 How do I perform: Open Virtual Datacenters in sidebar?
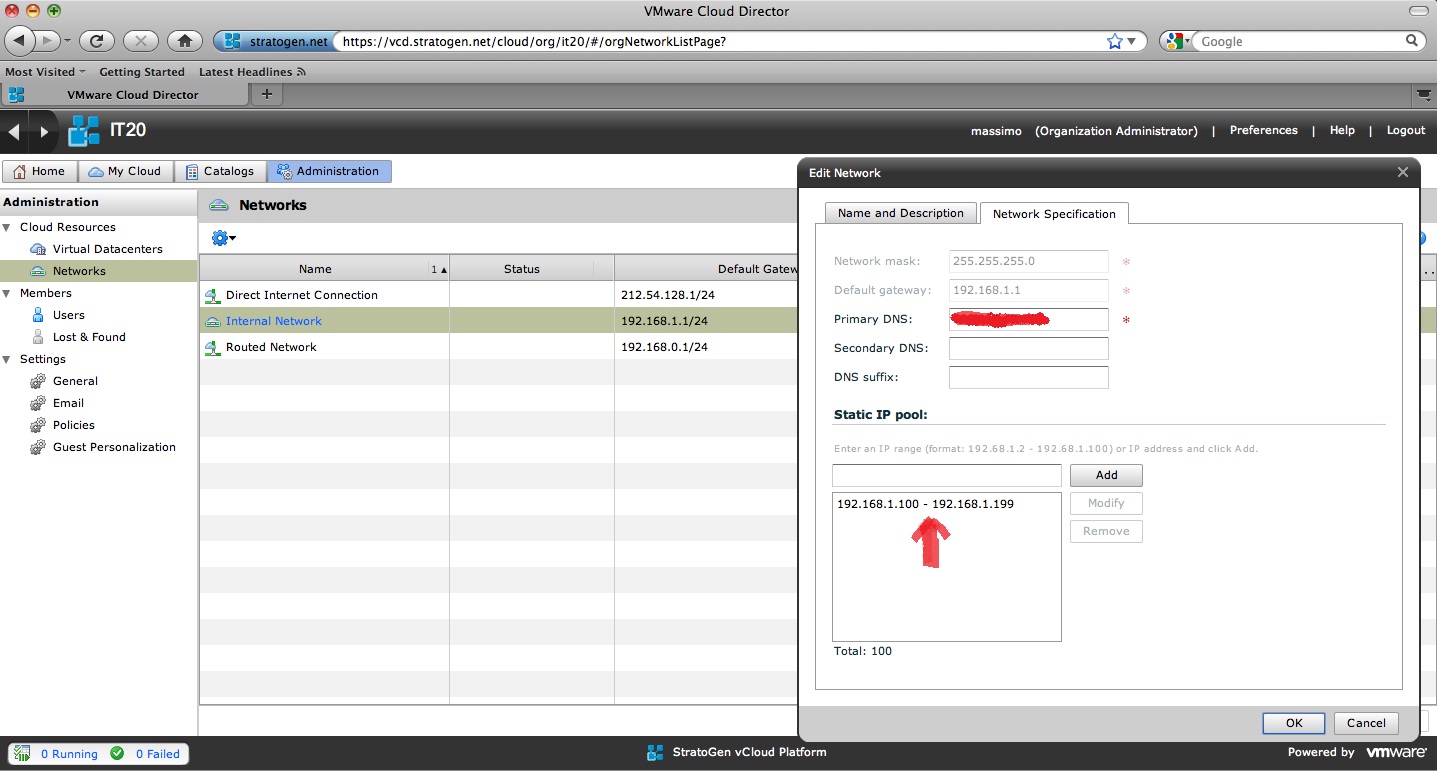tap(107, 249)
